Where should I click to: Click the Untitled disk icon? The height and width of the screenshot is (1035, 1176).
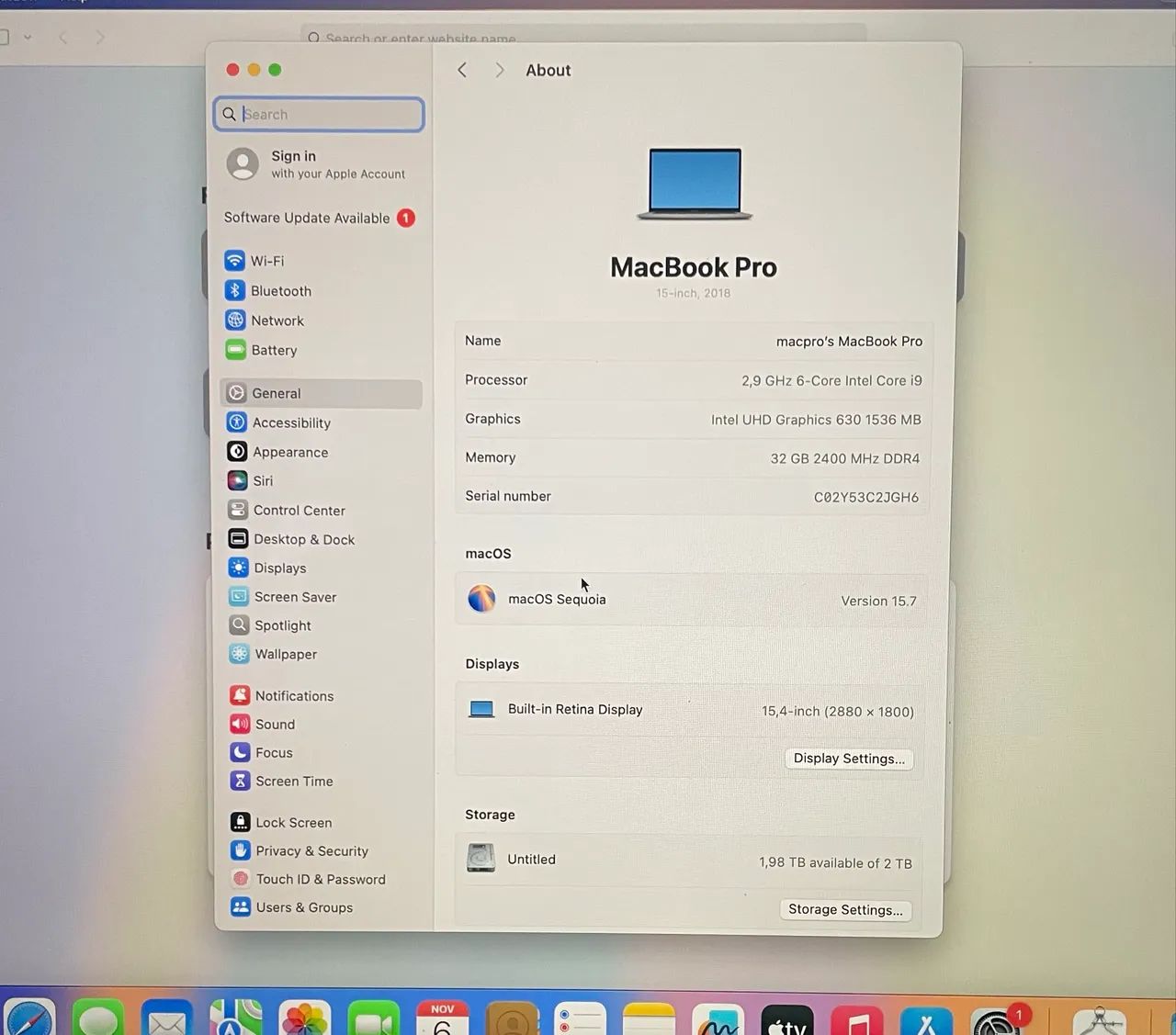(x=481, y=858)
